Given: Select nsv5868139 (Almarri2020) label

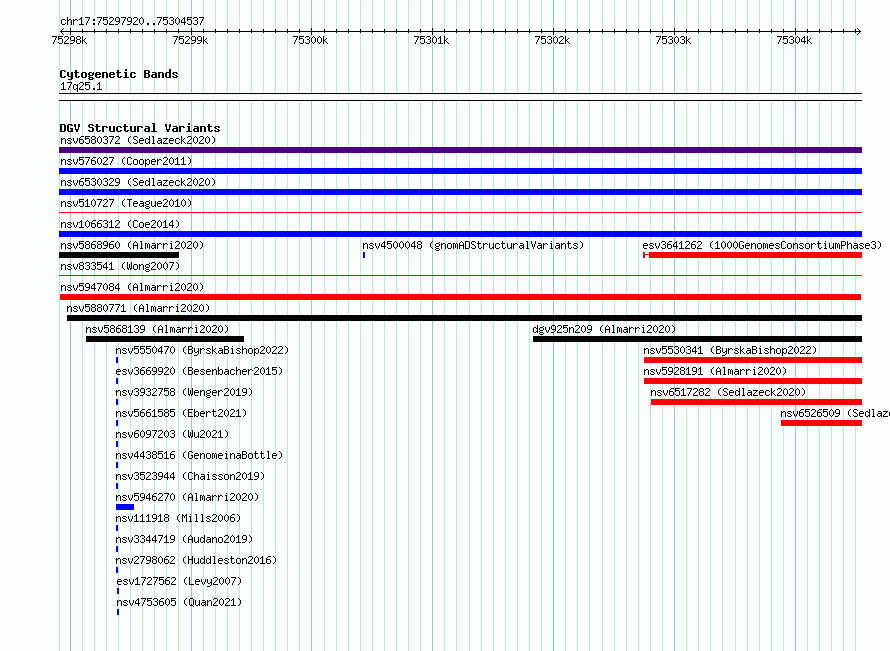Looking at the screenshot, I should pos(157,329).
